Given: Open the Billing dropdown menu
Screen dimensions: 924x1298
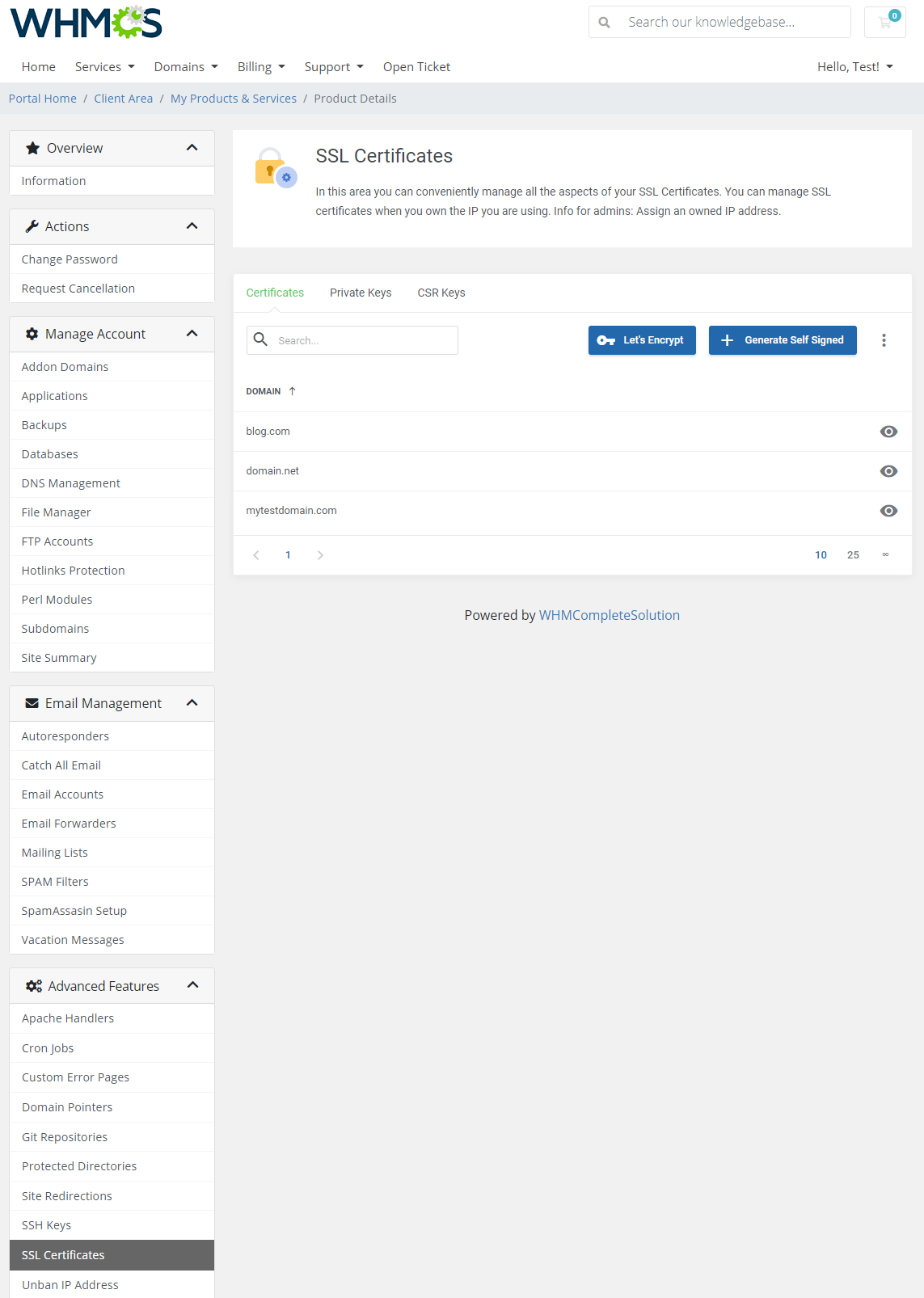Looking at the screenshot, I should coord(261,67).
